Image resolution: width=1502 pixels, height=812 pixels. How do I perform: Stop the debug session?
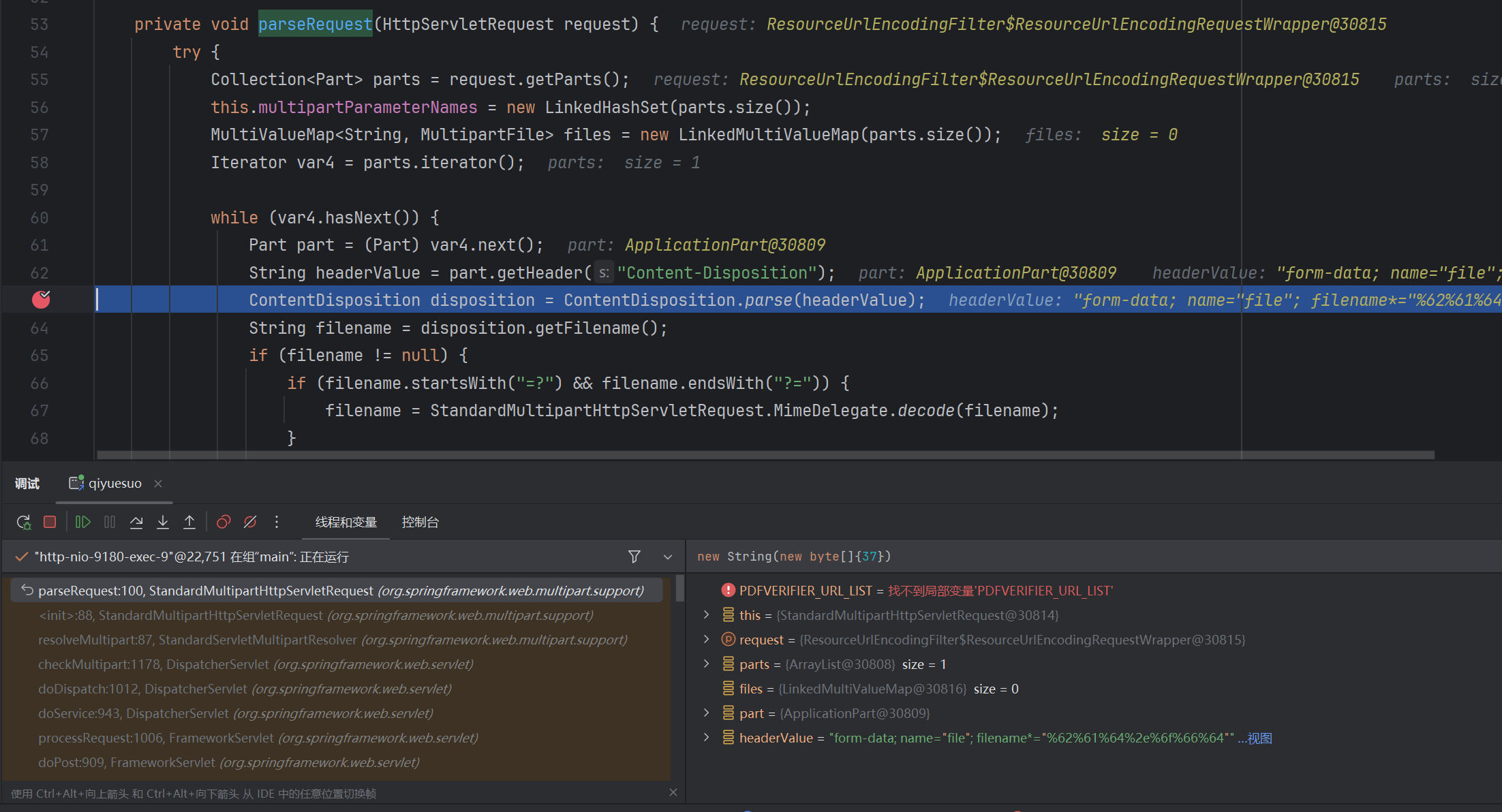point(50,522)
